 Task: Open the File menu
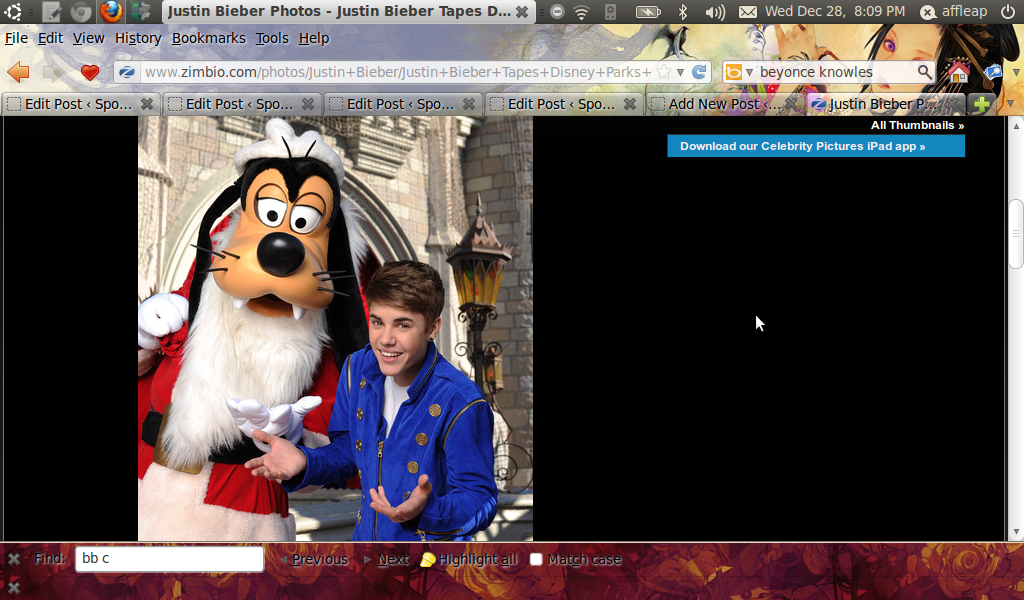pyautogui.click(x=16, y=39)
